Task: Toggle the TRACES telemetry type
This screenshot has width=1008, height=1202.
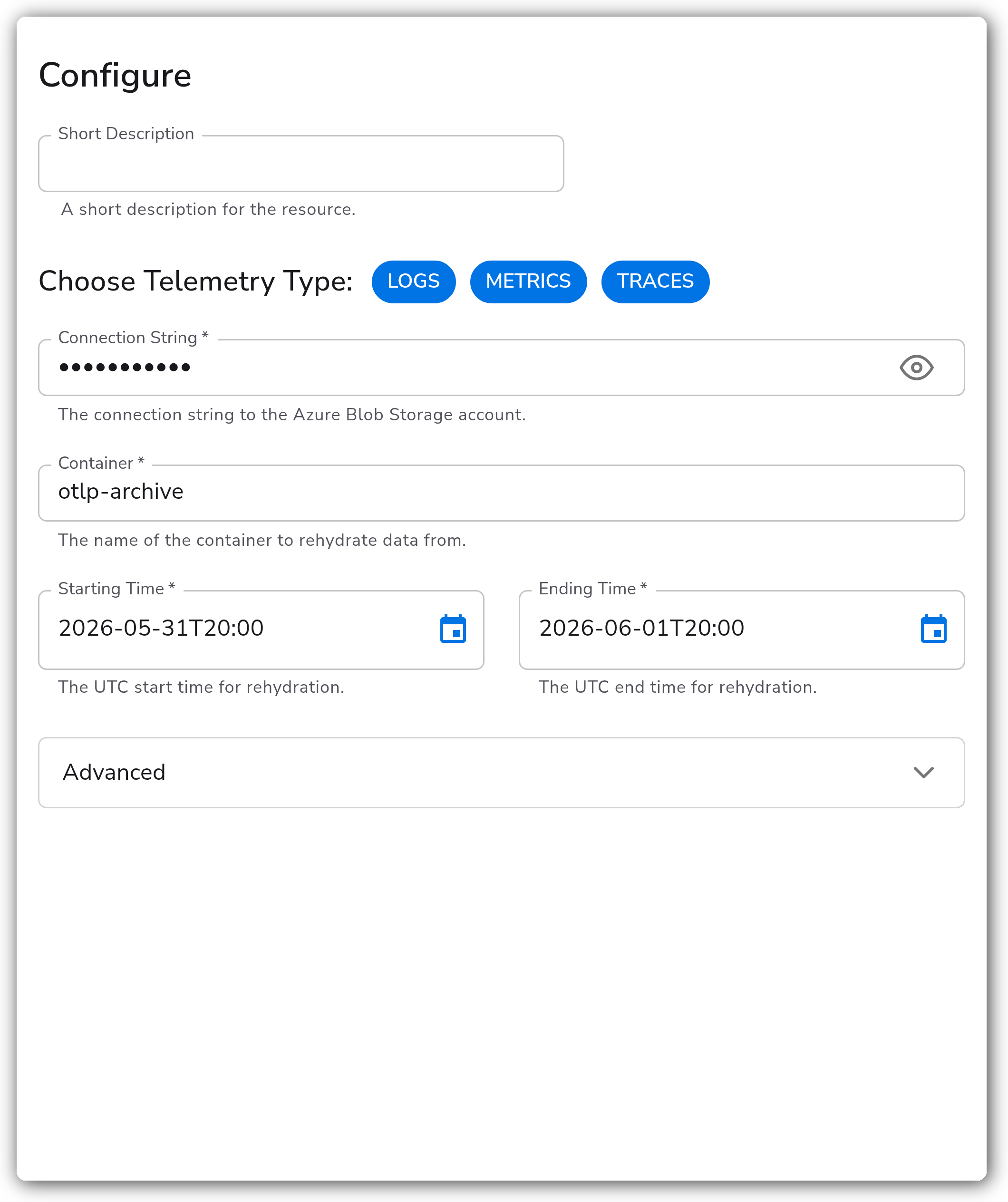Action: tap(655, 281)
